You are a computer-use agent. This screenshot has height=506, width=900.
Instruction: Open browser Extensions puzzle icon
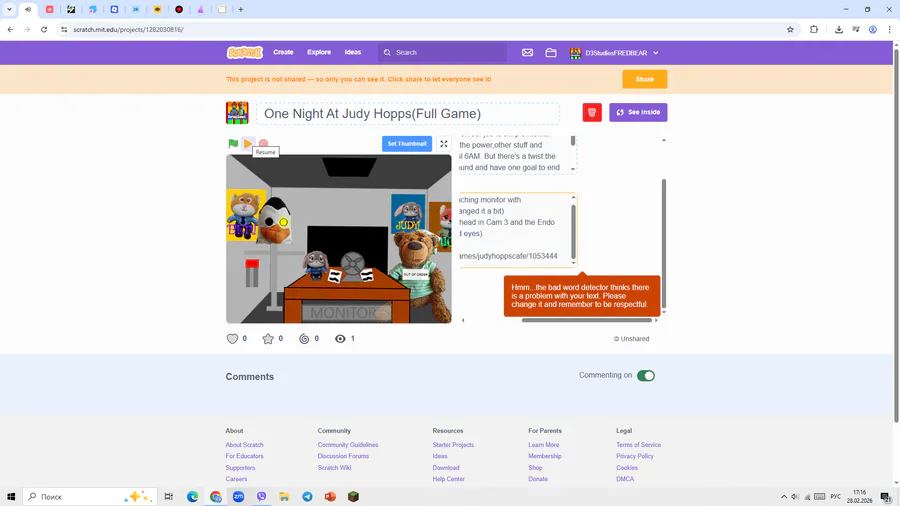coord(814,29)
